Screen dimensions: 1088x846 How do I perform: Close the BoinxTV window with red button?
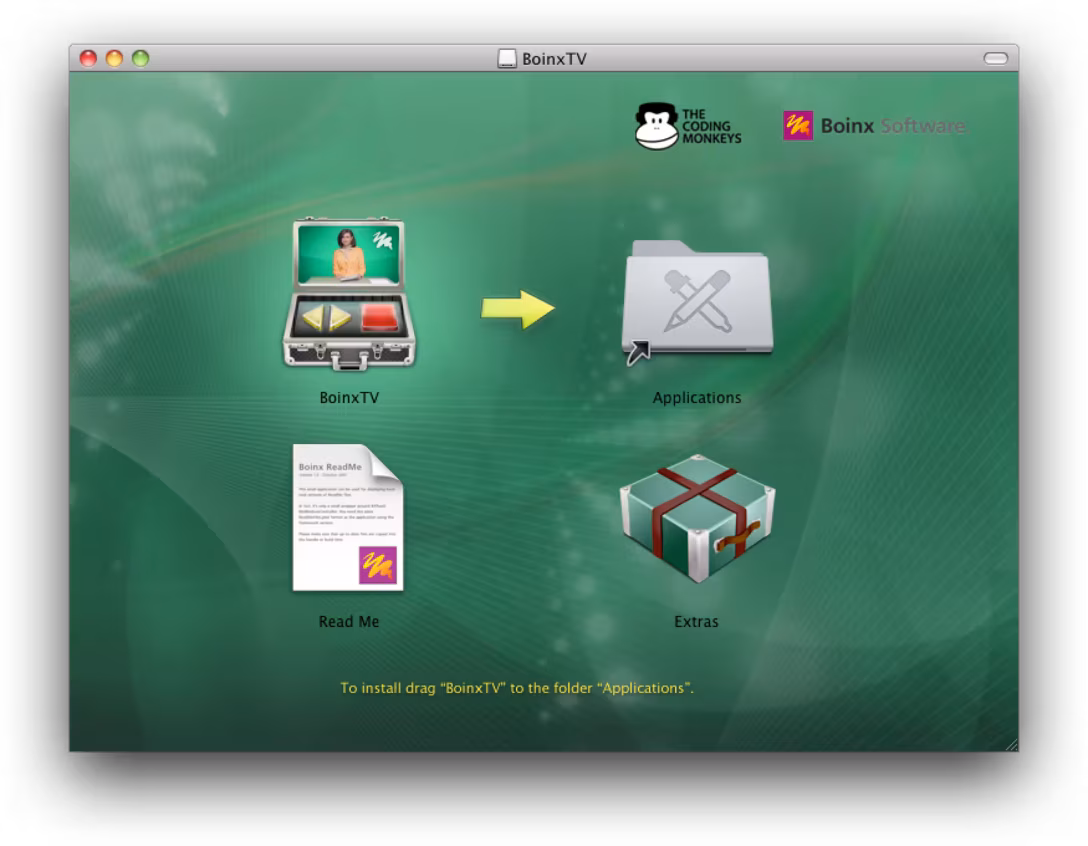pos(88,58)
